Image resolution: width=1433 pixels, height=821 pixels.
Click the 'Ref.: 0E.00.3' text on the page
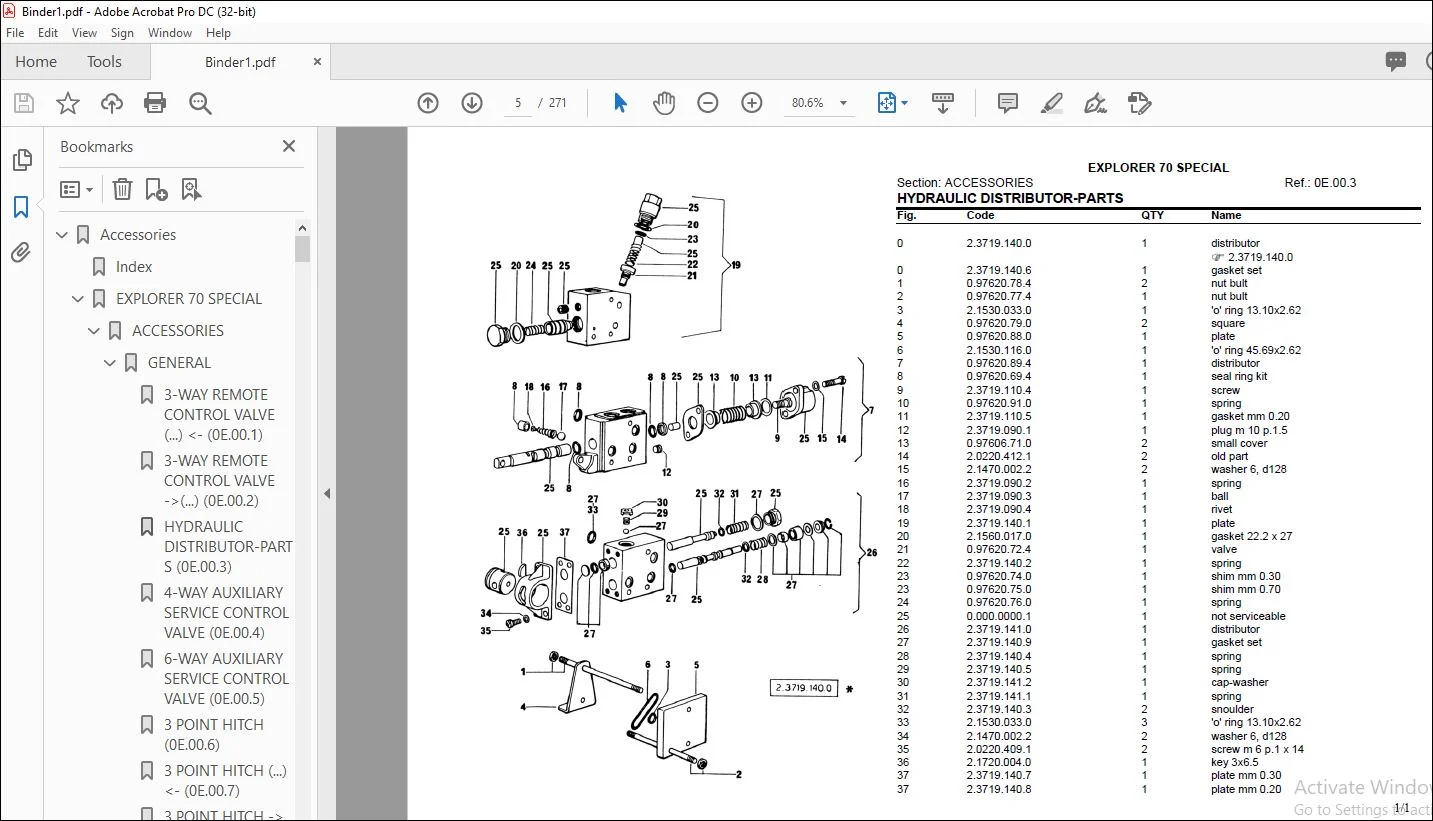1320,183
